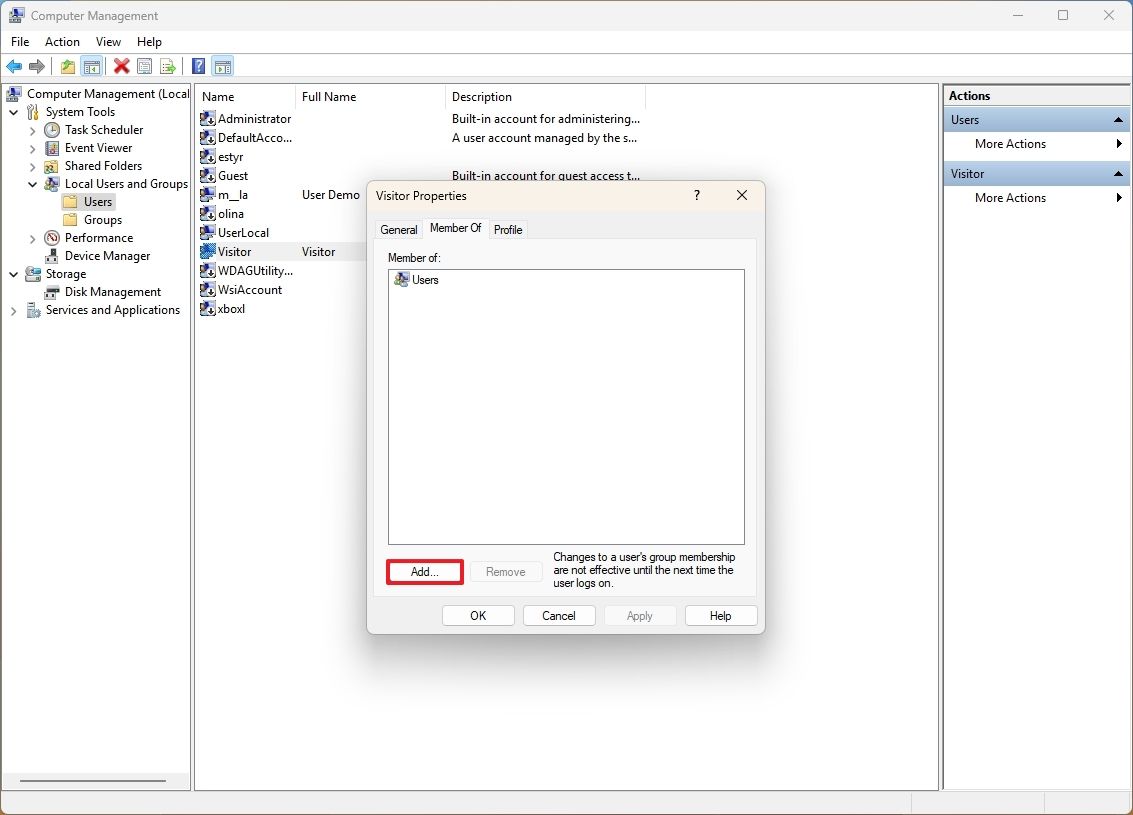
Task: Expand the Services and Applications node
Action: click(x=12, y=310)
